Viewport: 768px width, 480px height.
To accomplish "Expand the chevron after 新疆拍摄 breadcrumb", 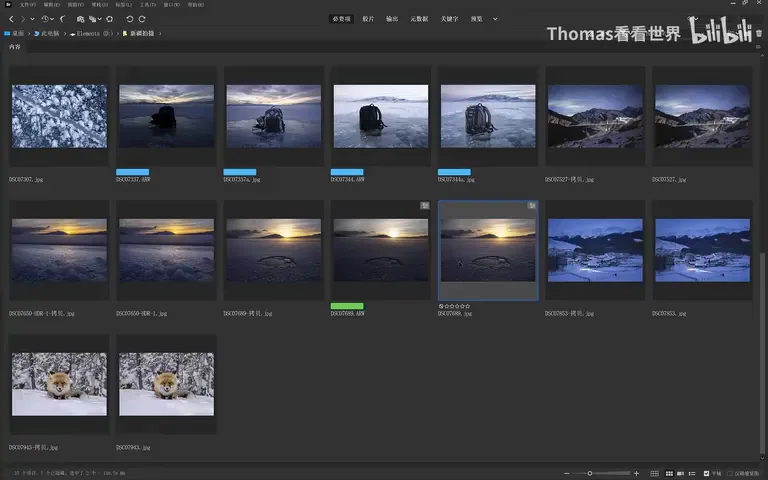I will click(x=160, y=33).
